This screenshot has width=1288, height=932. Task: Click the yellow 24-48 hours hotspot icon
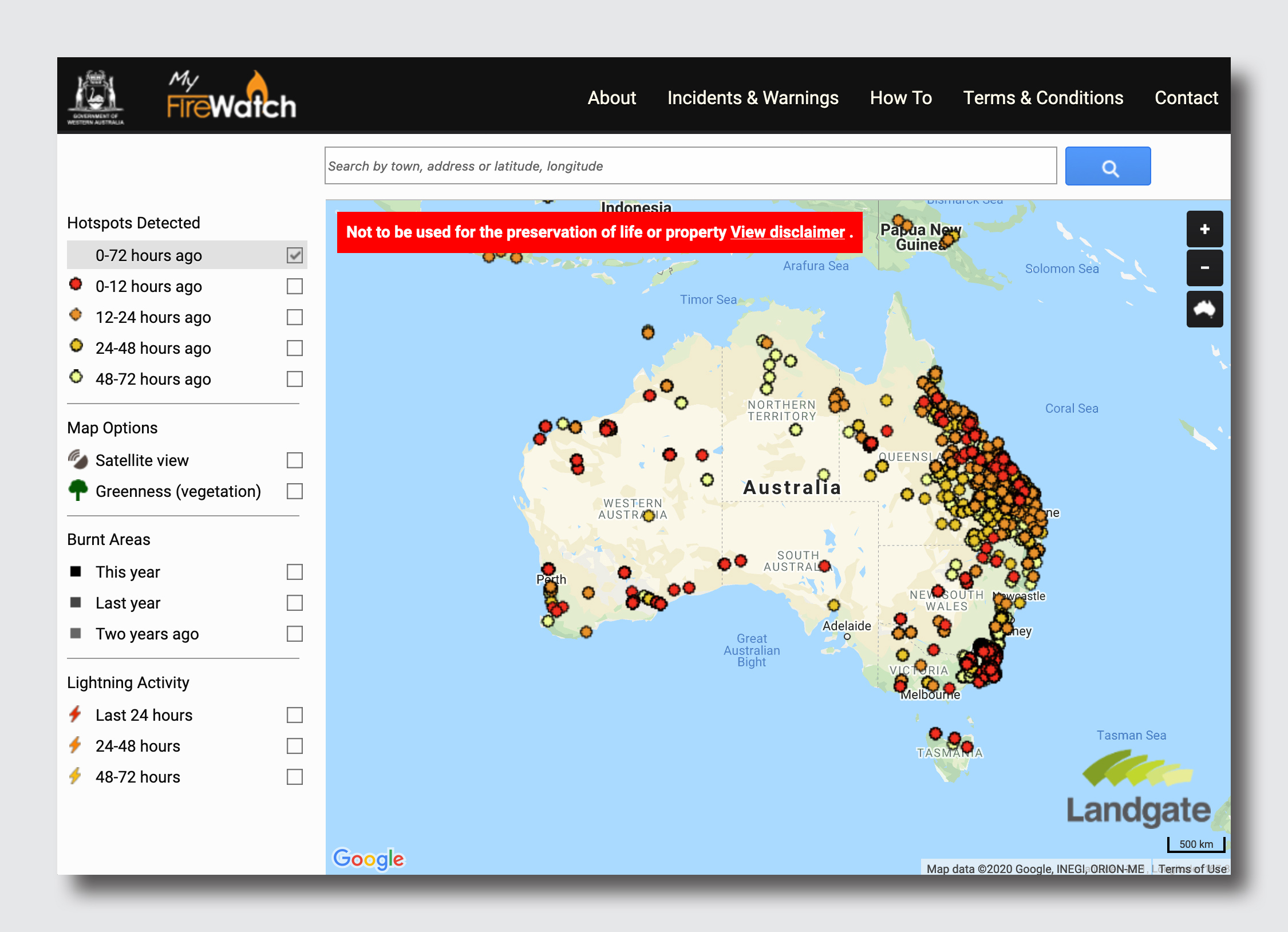click(76, 346)
